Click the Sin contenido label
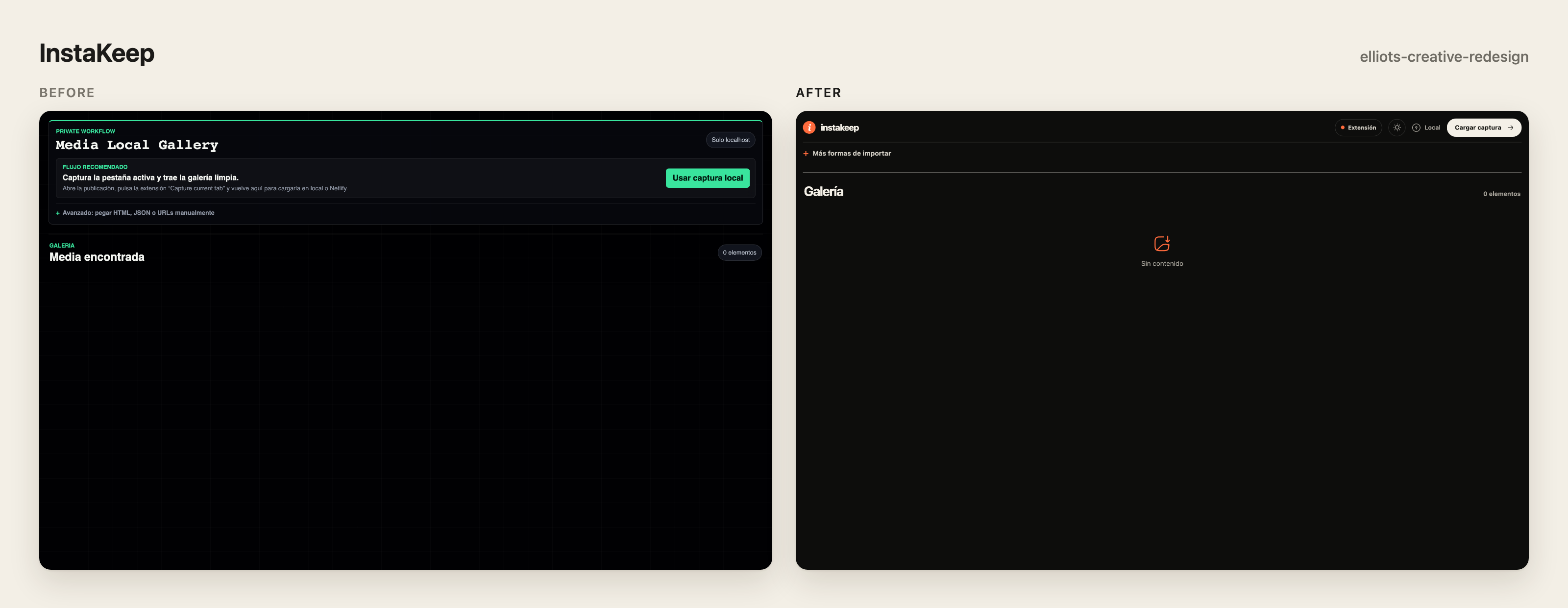This screenshot has width=1568, height=608. click(x=1162, y=264)
